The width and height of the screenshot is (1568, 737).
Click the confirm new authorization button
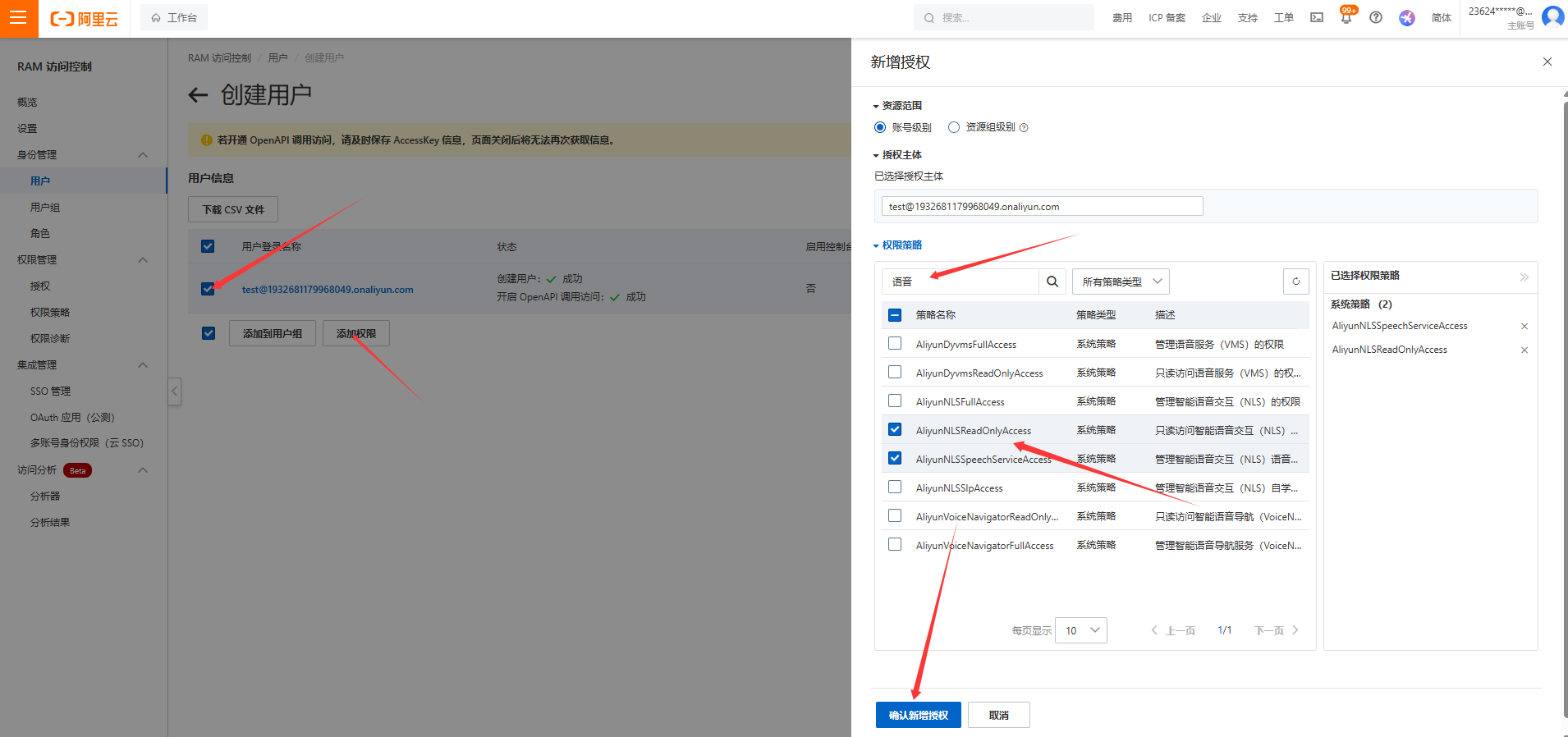pos(918,715)
